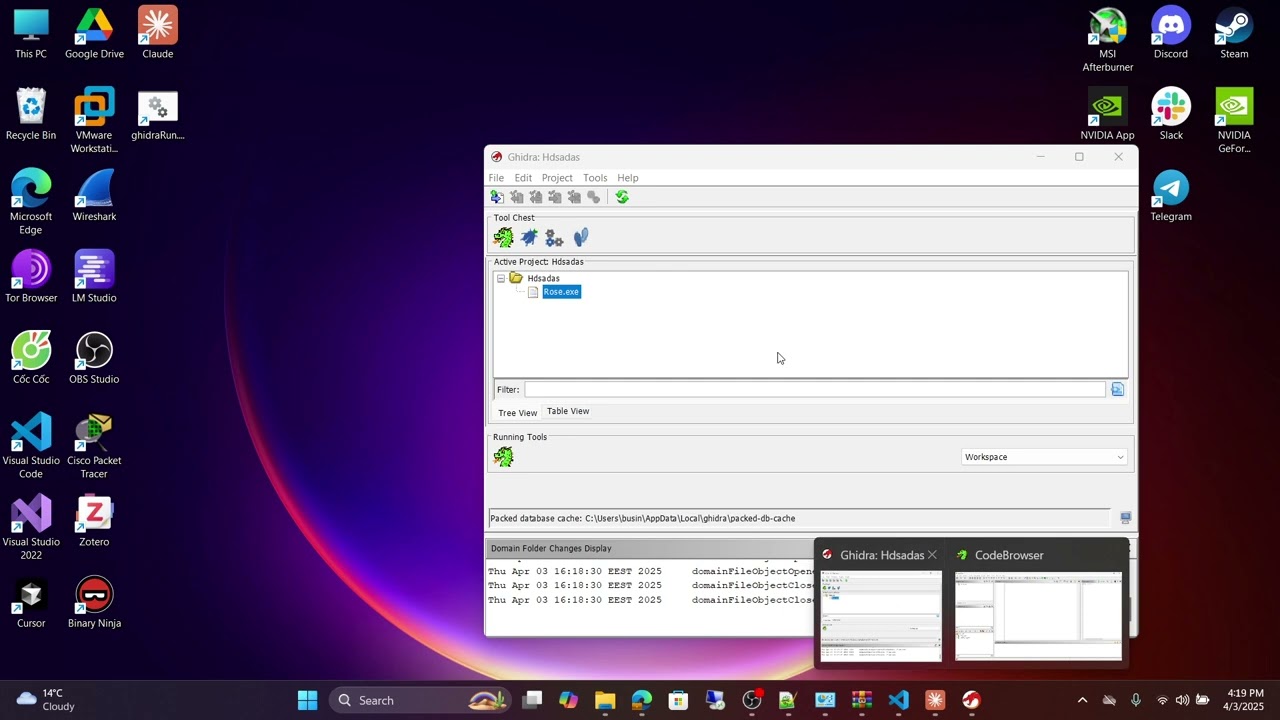1280x720 pixels.
Task: Open MSI Afterburner desktop shortcut
Action: pyautogui.click(x=1108, y=40)
